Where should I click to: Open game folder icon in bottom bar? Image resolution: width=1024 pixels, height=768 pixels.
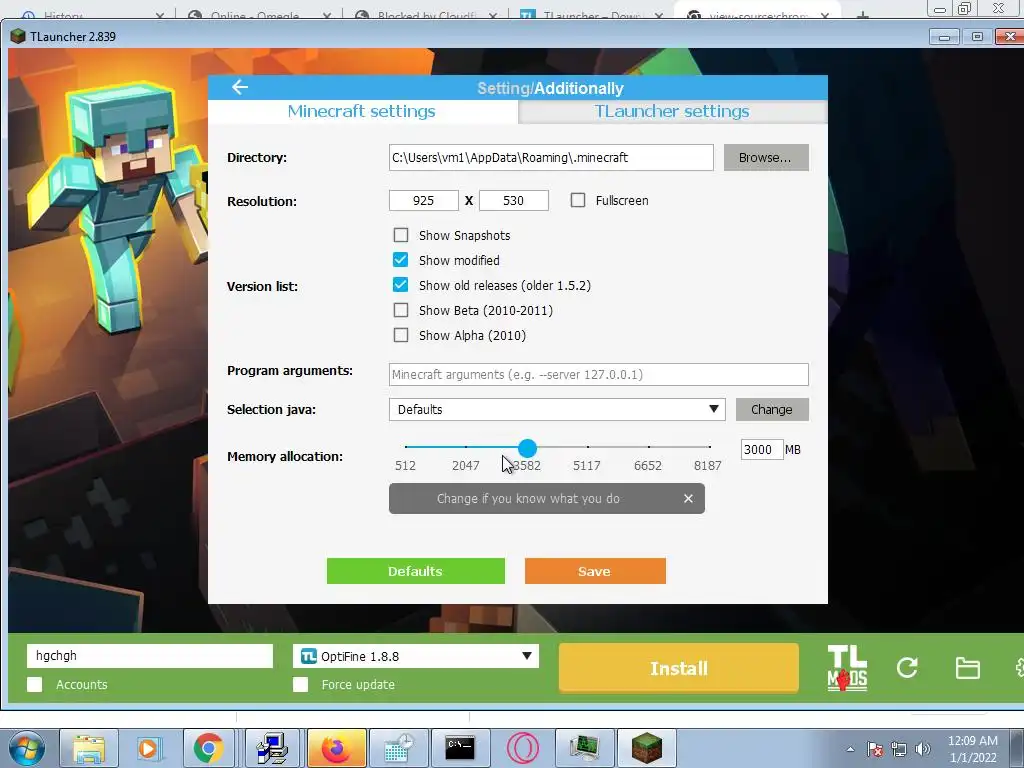point(967,668)
